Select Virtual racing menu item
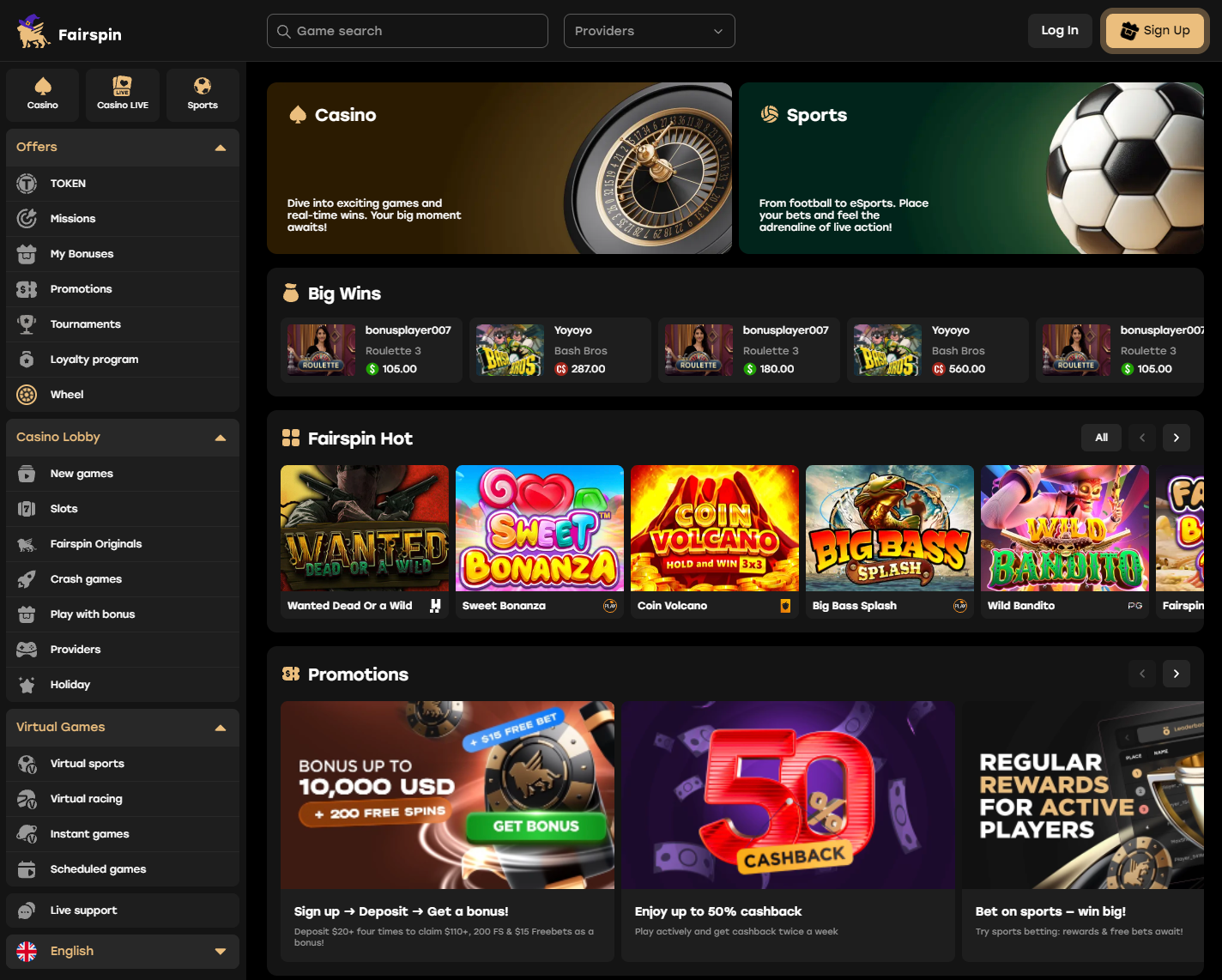Viewport: 1222px width, 980px height. coord(86,799)
